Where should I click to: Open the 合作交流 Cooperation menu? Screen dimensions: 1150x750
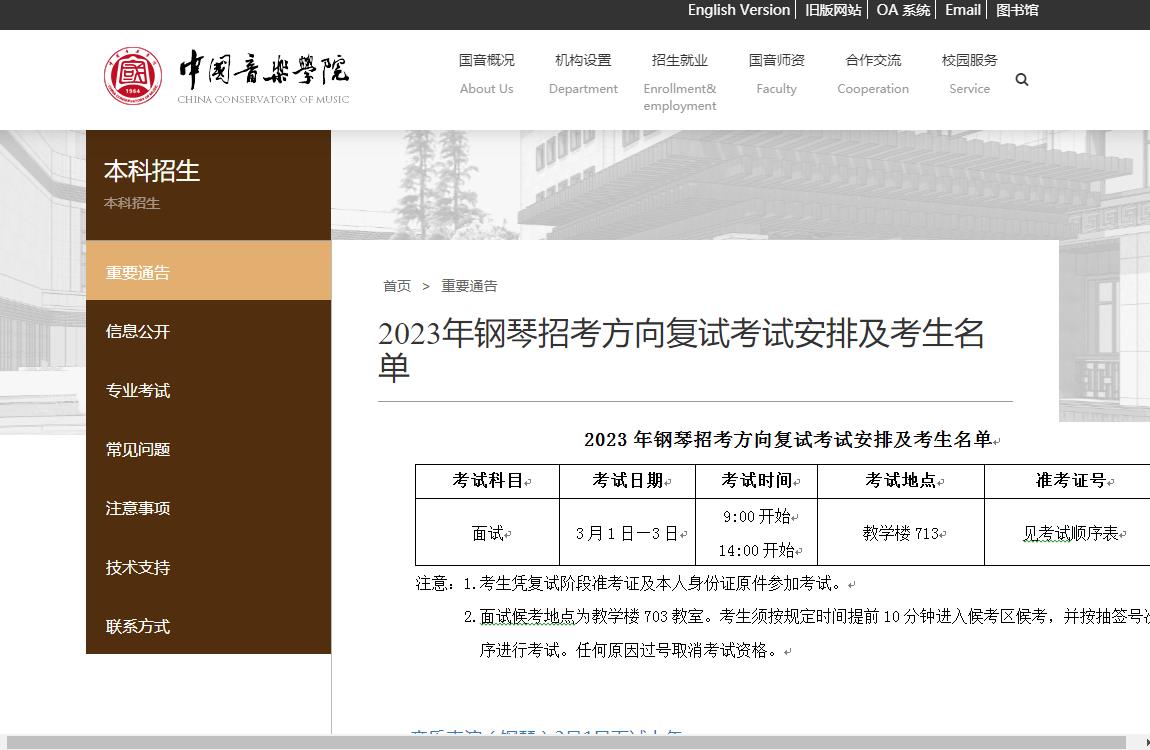(873, 74)
